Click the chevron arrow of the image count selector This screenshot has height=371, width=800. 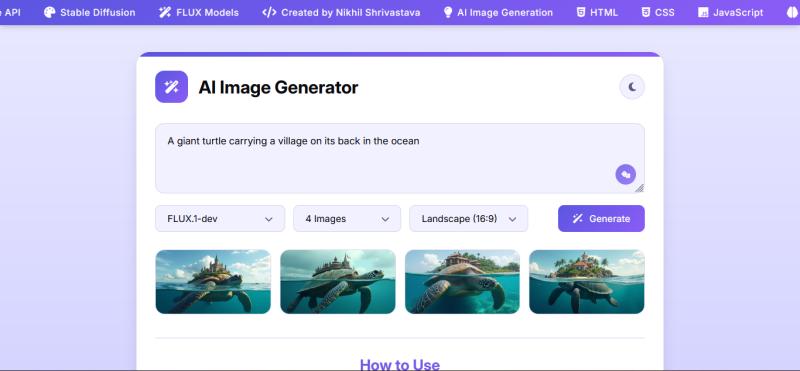385,219
